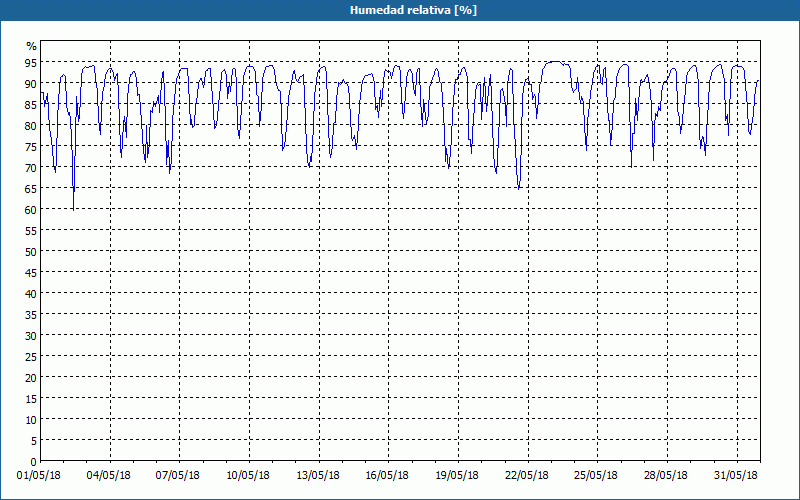Image resolution: width=800 pixels, height=500 pixels.
Task: Click the 30 value on the y-axis
Action: (x=31, y=336)
